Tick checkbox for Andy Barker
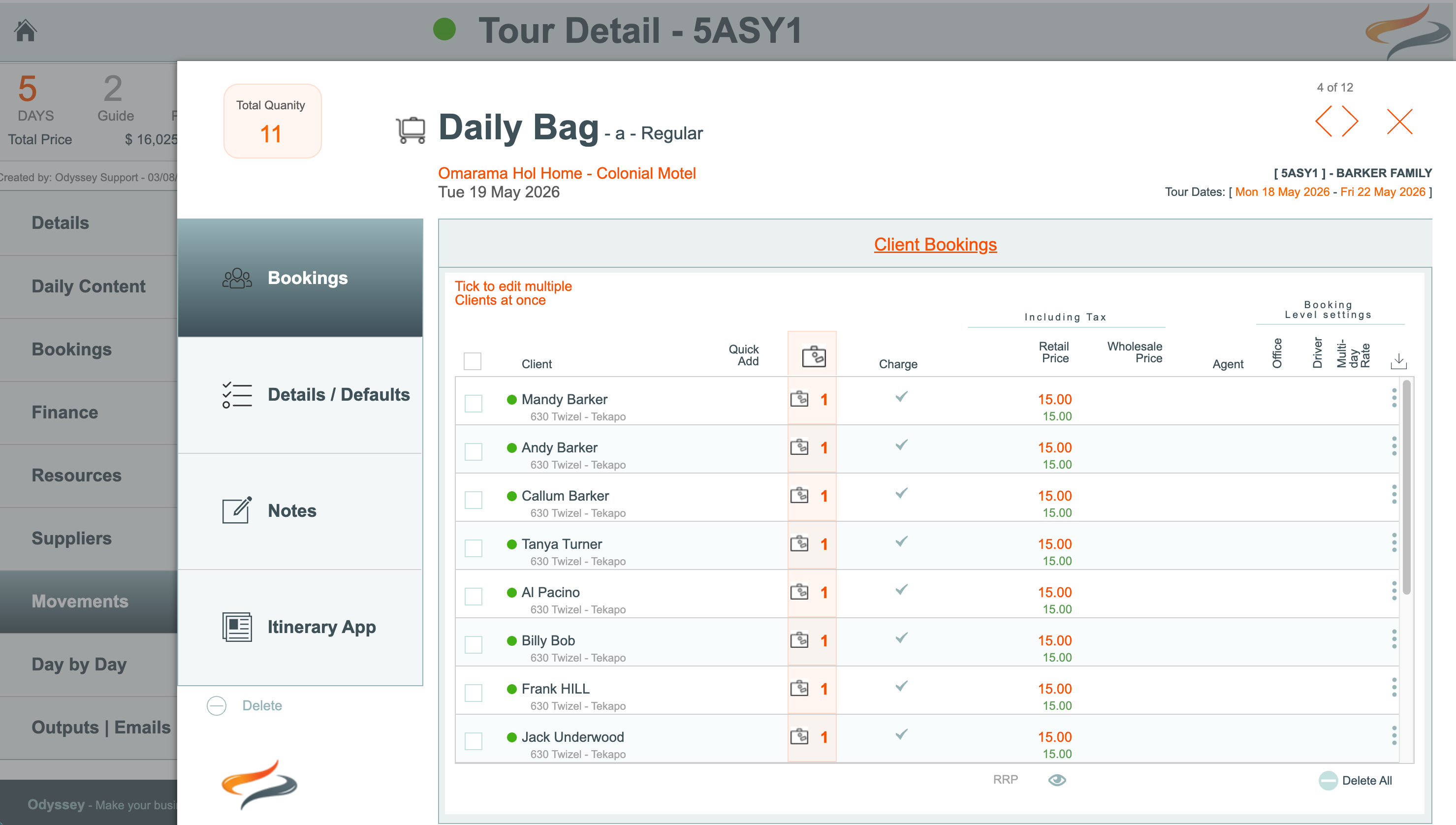Image resolution: width=1456 pixels, height=825 pixels. point(473,451)
